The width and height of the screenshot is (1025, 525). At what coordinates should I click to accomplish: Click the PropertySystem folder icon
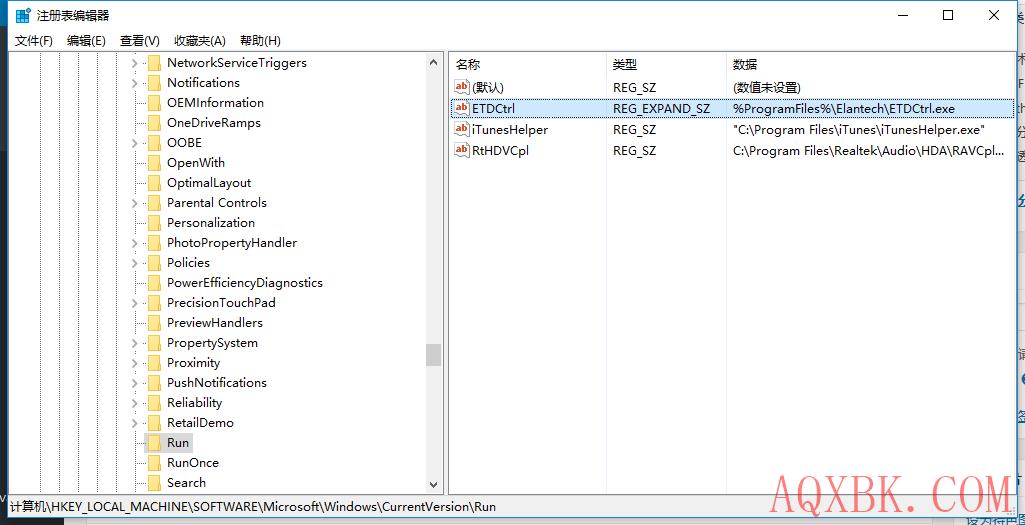point(154,343)
